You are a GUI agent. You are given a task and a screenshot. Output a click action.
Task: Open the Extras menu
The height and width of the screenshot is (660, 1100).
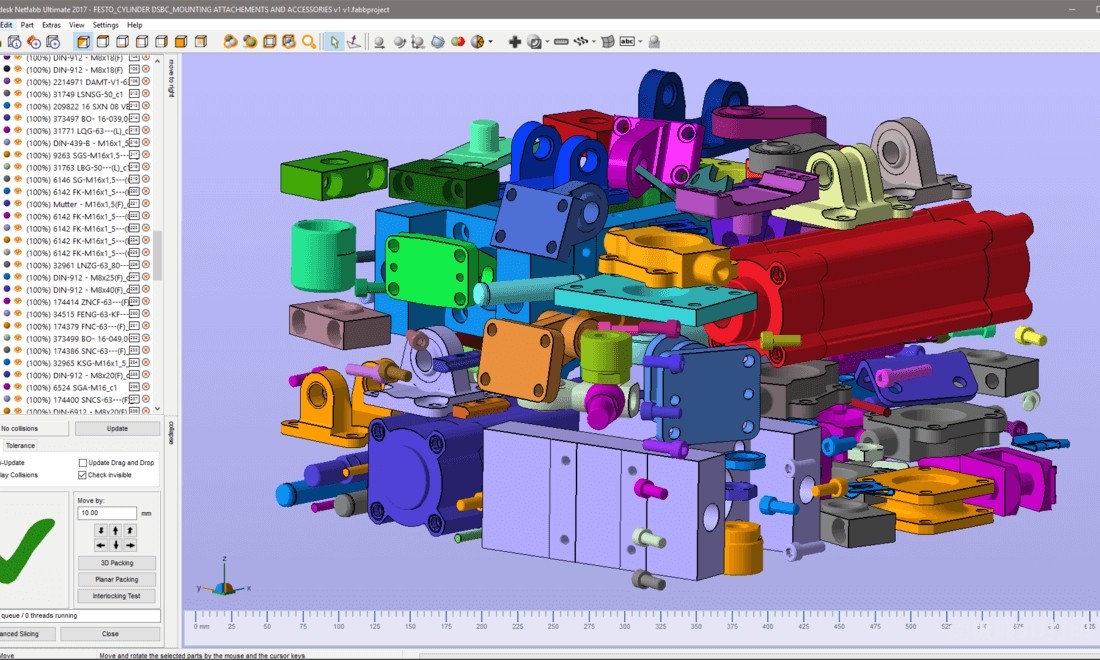51,25
